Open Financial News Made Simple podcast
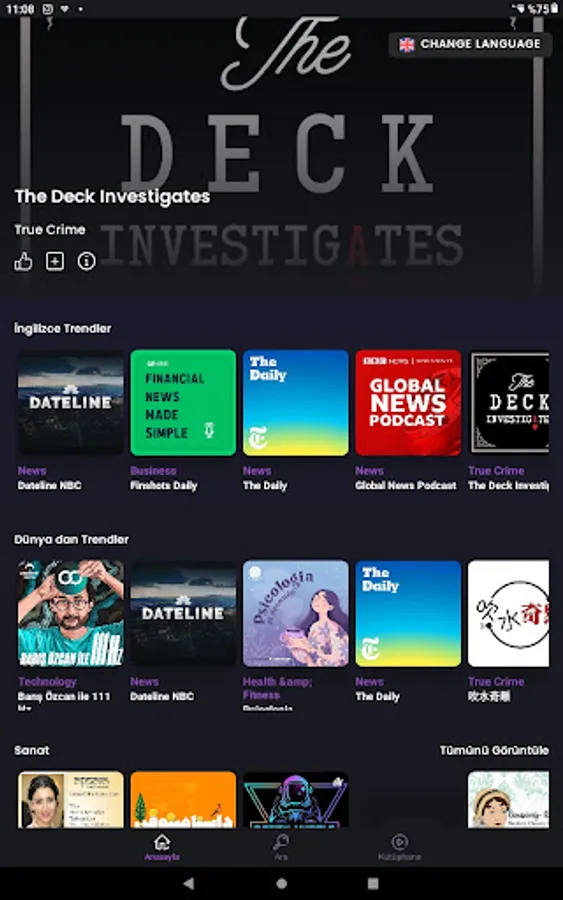 183,402
